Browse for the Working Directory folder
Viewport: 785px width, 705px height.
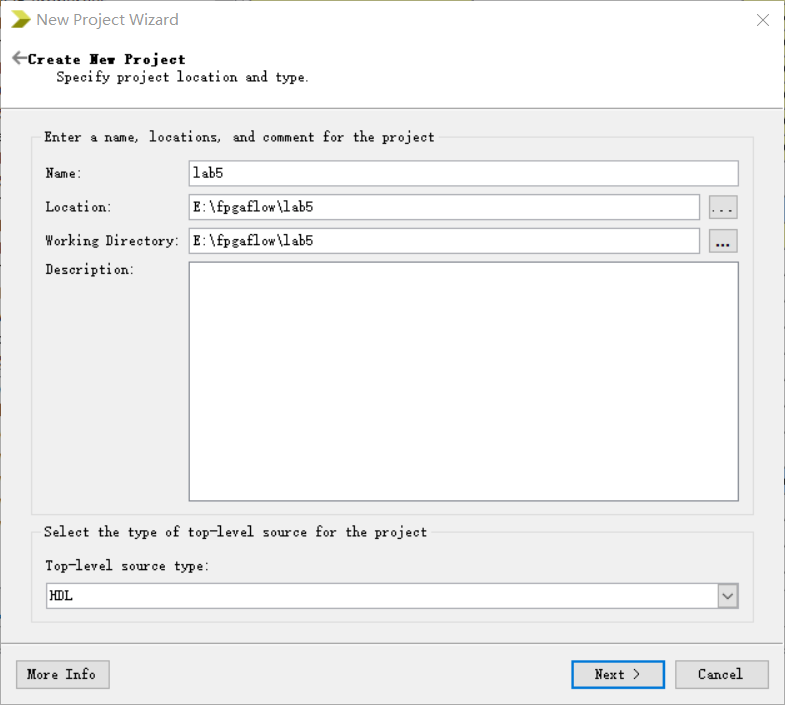723,241
